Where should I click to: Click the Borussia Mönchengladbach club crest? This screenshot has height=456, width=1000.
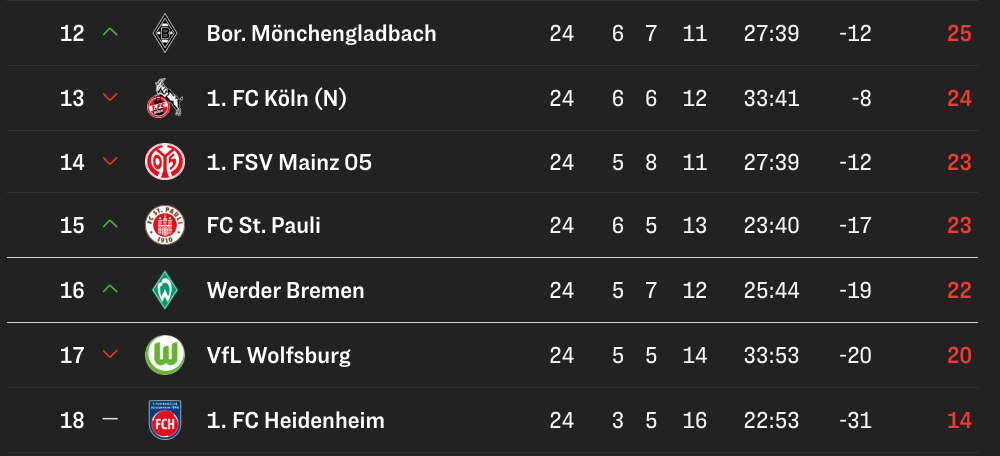(164, 34)
